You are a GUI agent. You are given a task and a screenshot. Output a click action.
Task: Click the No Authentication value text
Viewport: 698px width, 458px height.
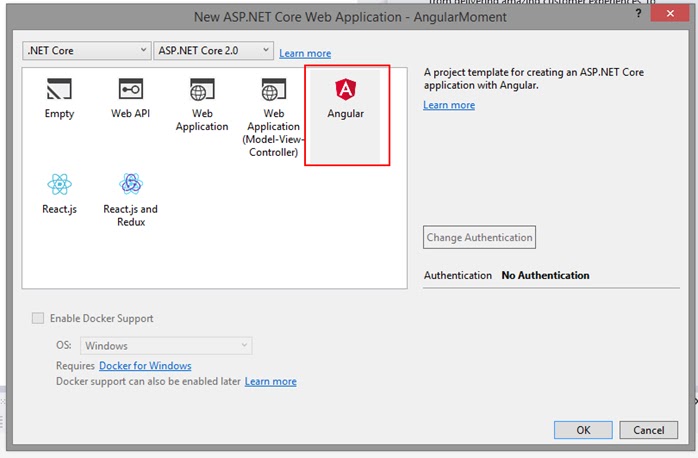pyautogui.click(x=545, y=276)
